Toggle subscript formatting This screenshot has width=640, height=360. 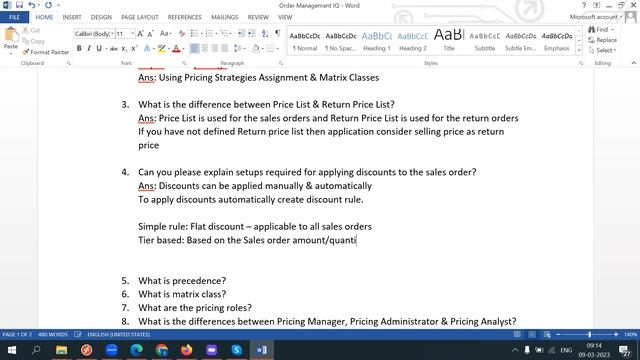click(124, 49)
